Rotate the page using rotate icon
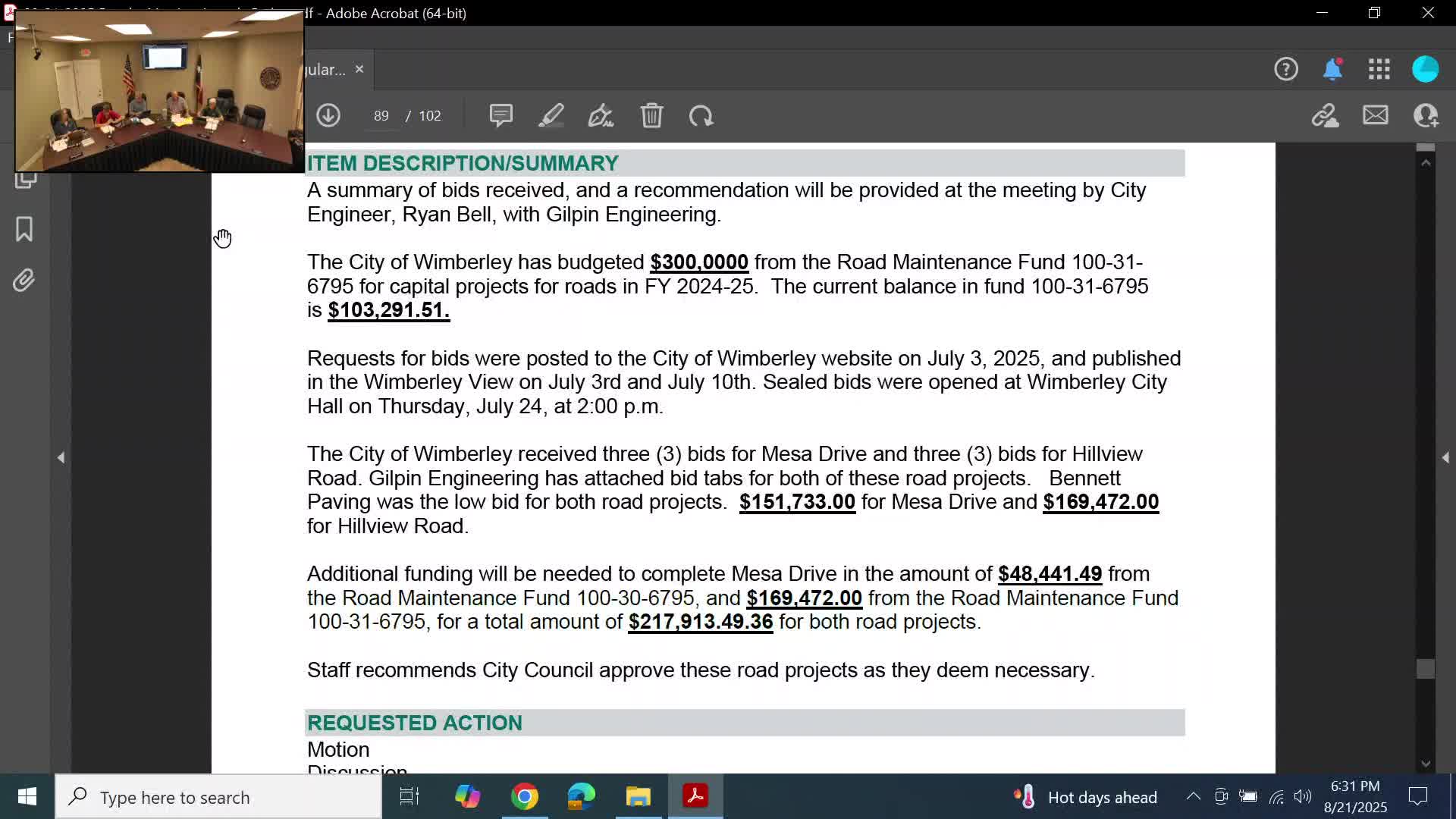The image size is (1456, 819). click(701, 115)
